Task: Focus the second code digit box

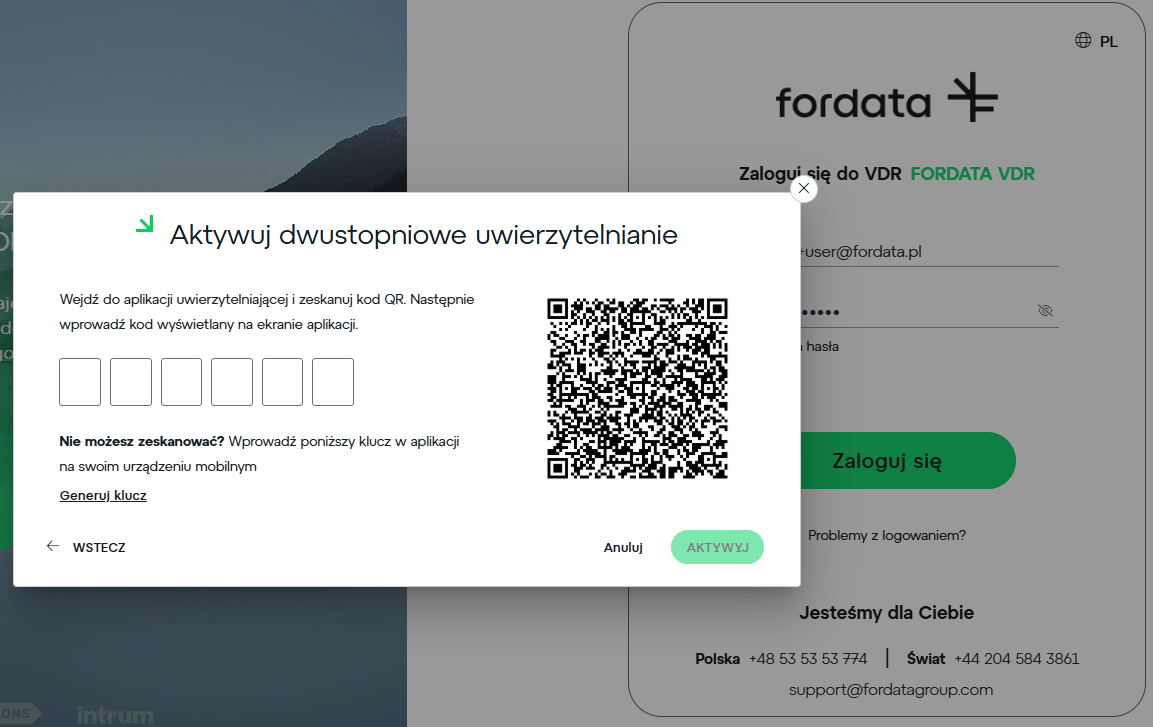Action: [131, 382]
